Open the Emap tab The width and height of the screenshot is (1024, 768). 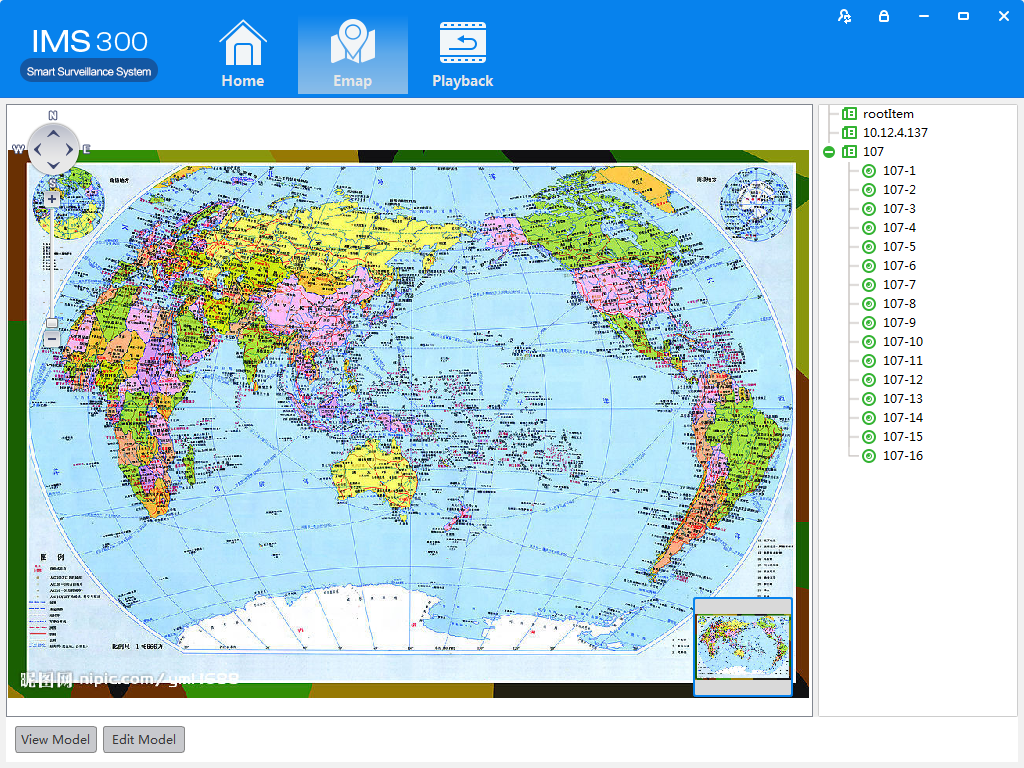point(352,55)
